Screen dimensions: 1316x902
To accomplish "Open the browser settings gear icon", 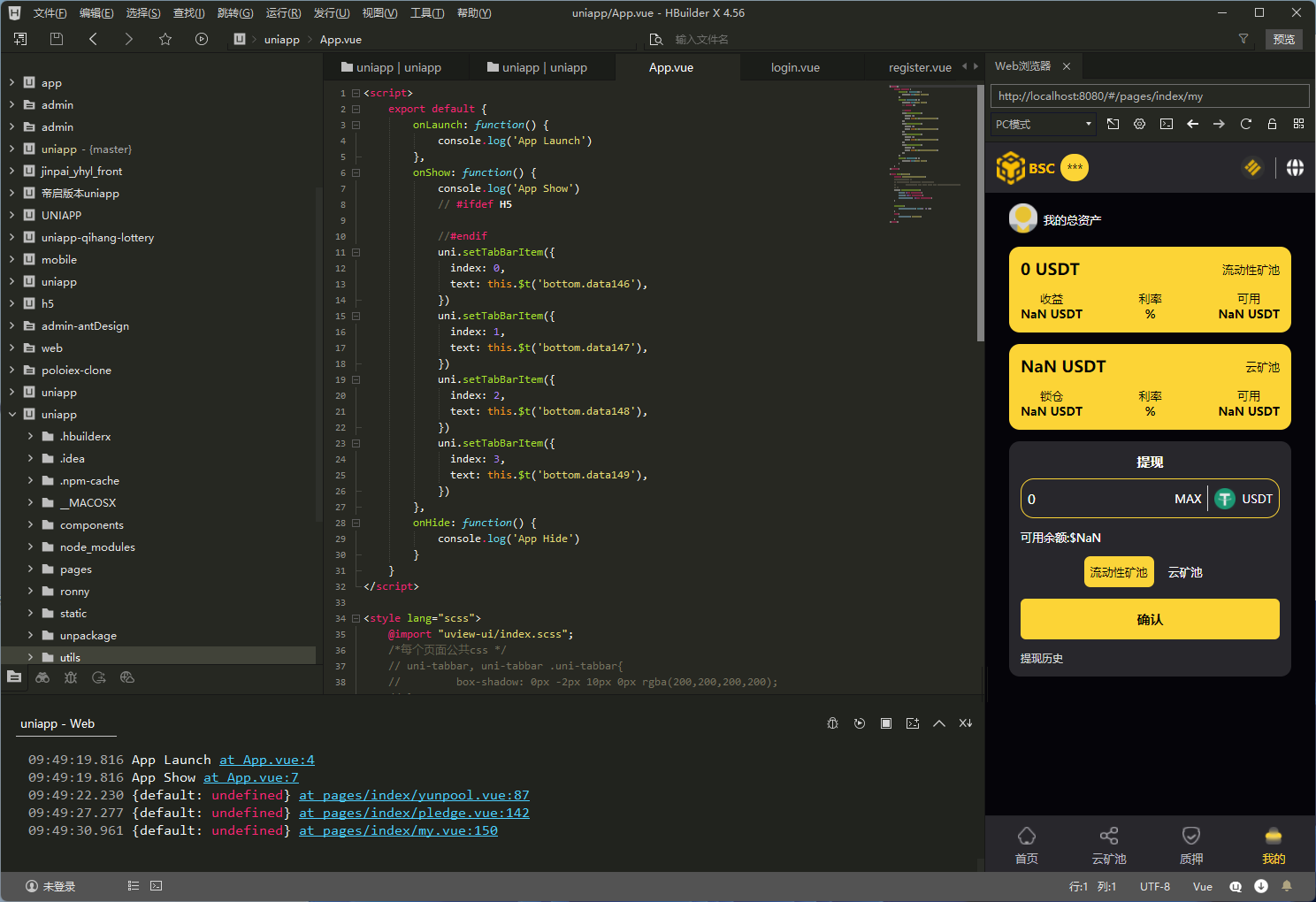I will click(x=1139, y=124).
